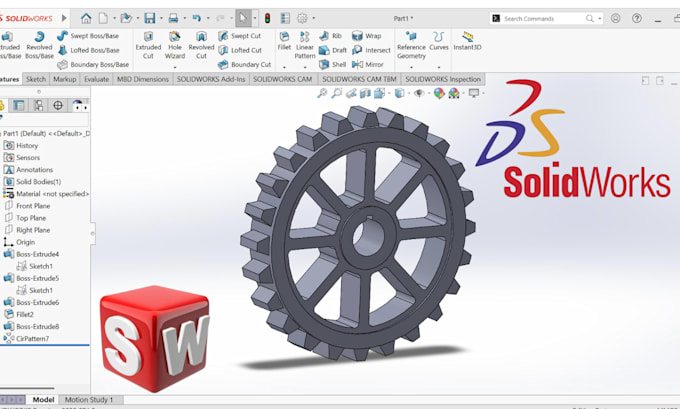Choose the Swept Boss/Base tool
Image resolution: width=680 pixels, height=409 pixels.
(x=88, y=36)
